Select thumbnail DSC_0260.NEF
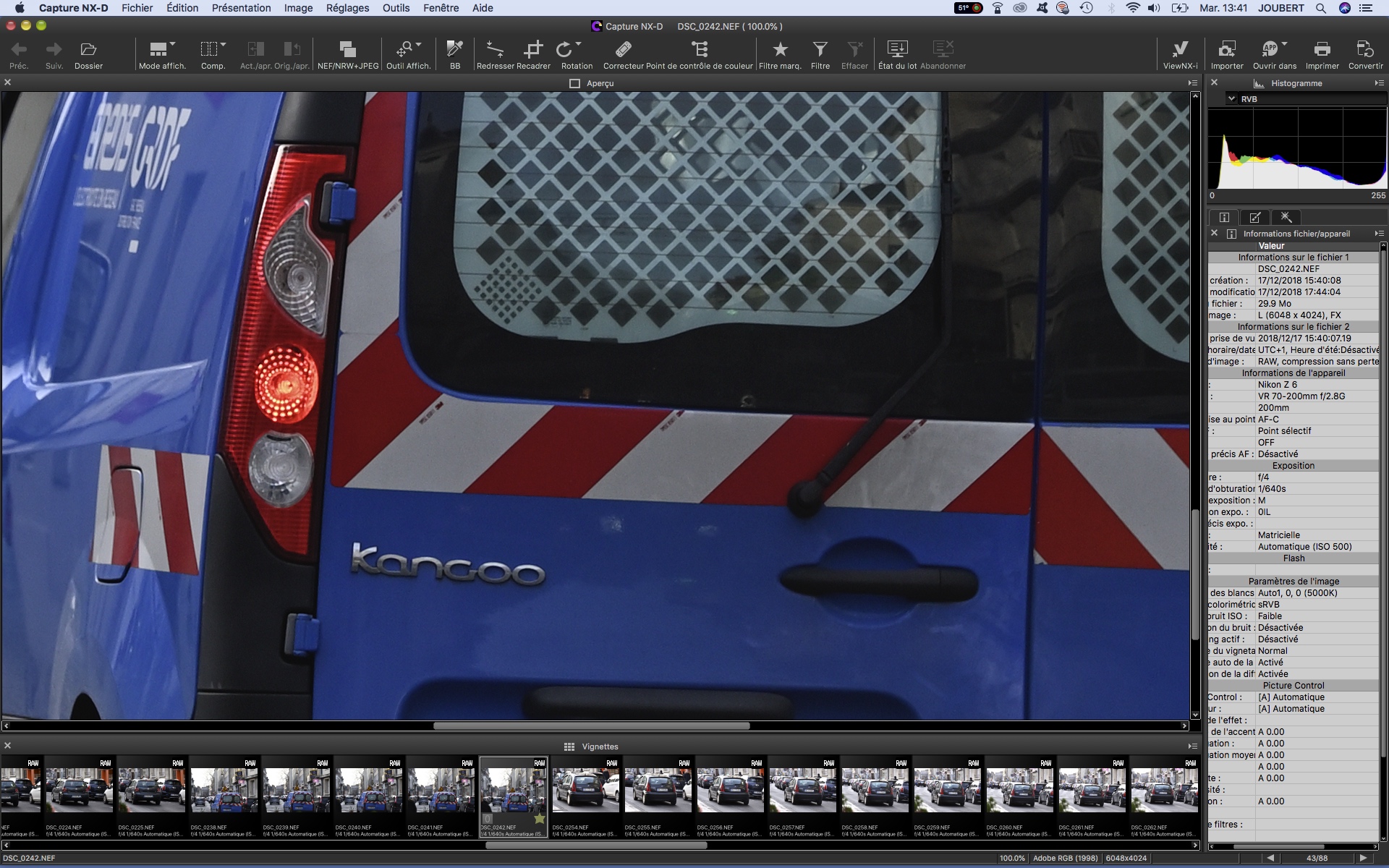Image resolution: width=1389 pixels, height=868 pixels. [1019, 796]
